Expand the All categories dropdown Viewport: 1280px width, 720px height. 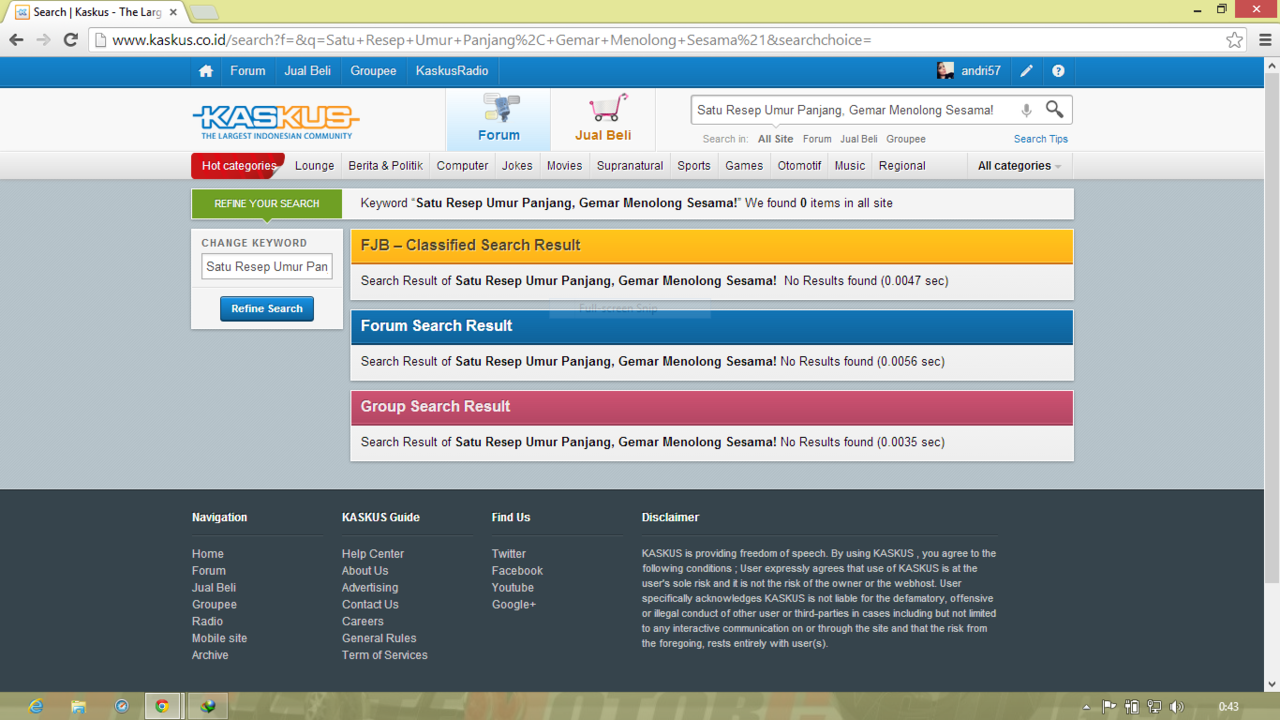1019,166
